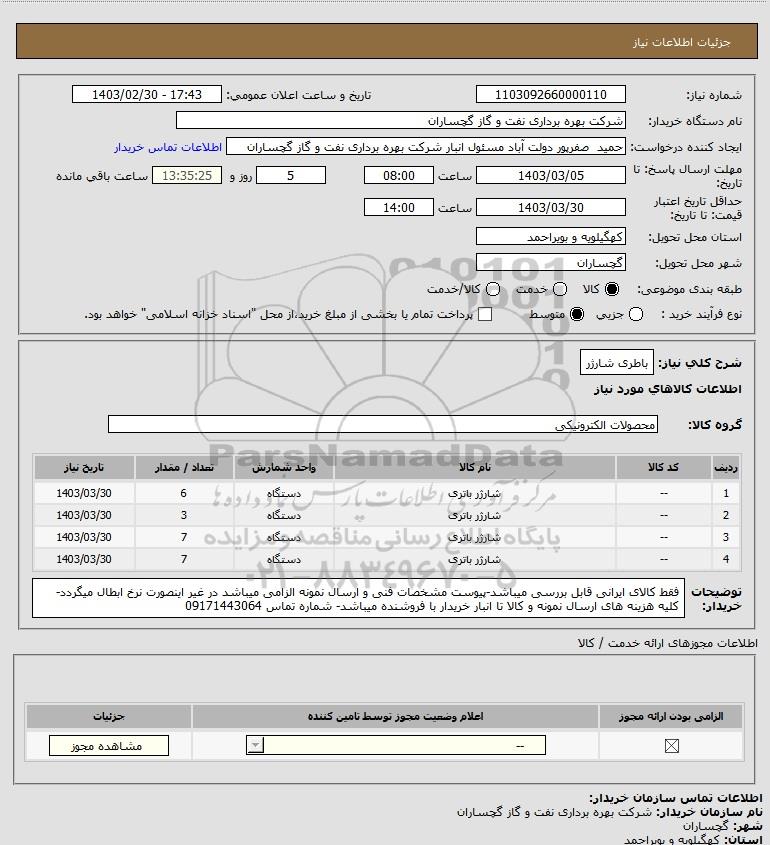
Task: Click the remaining time countdown 13:35:25
Action: click(187, 175)
